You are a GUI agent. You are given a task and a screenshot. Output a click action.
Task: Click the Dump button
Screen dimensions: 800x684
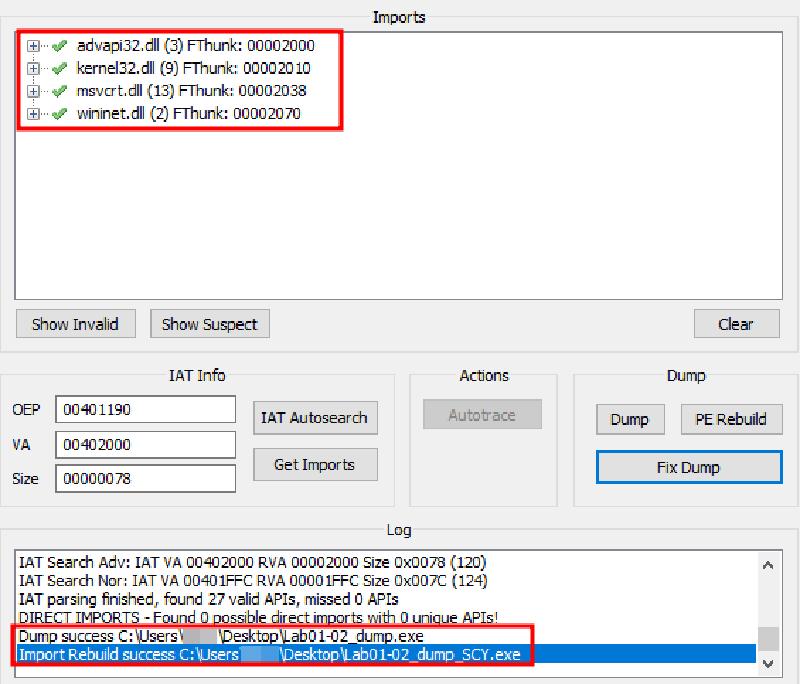[629, 420]
